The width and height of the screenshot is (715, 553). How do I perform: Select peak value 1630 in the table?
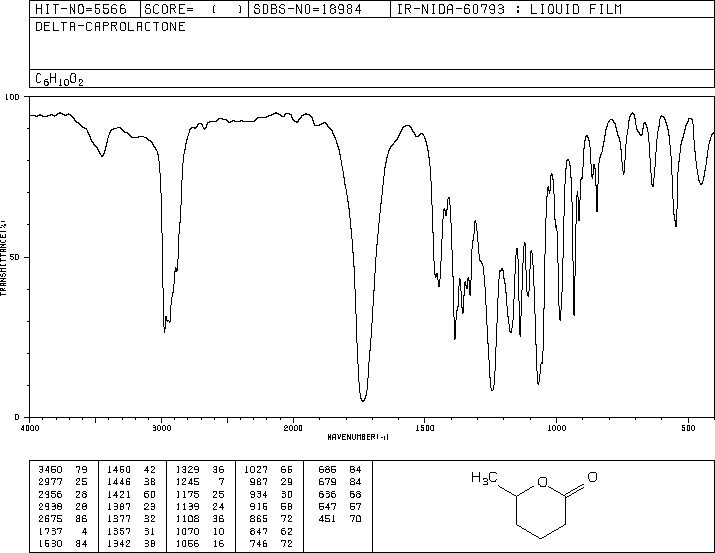tap(50, 543)
